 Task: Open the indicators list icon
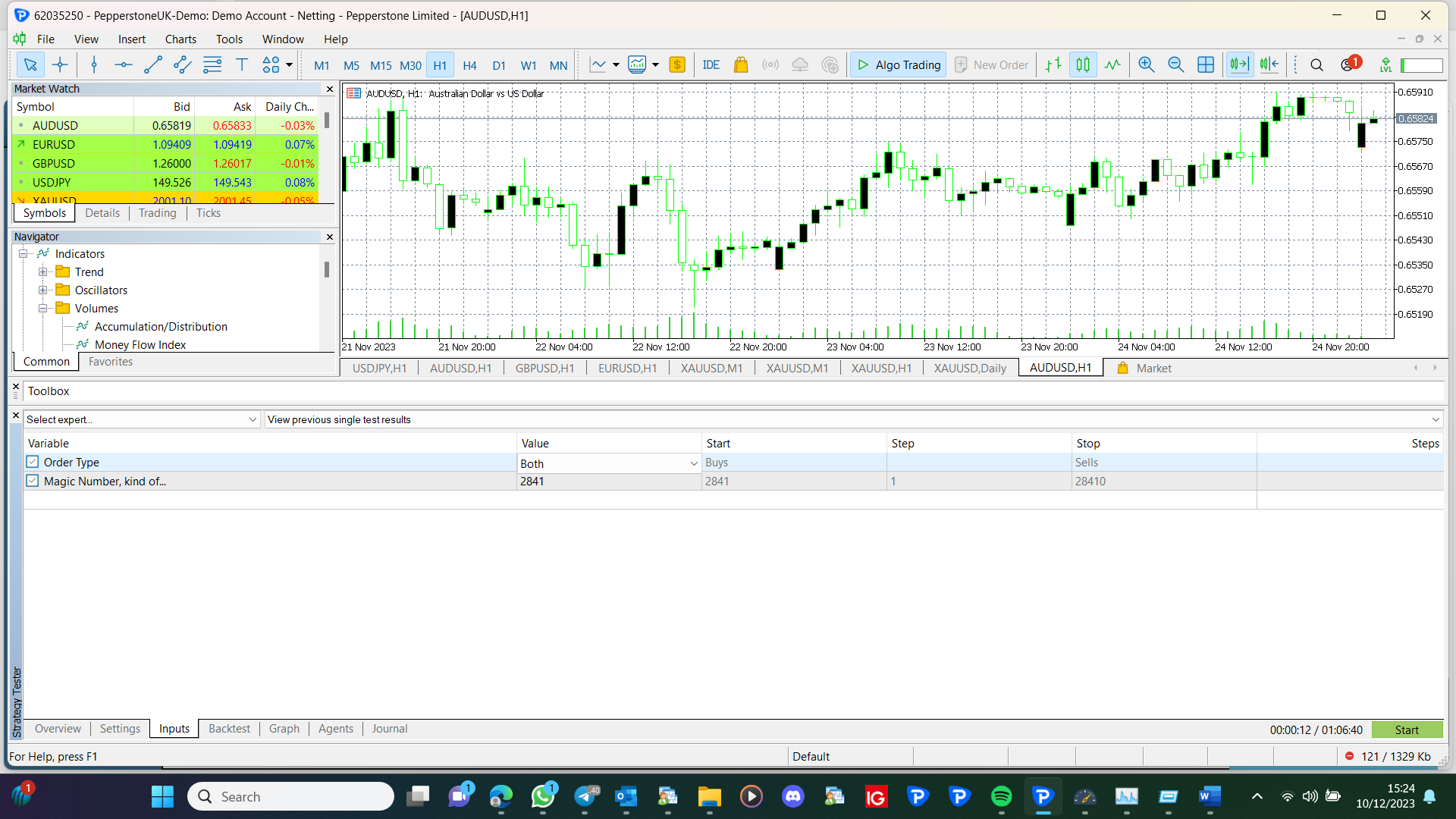(637, 65)
